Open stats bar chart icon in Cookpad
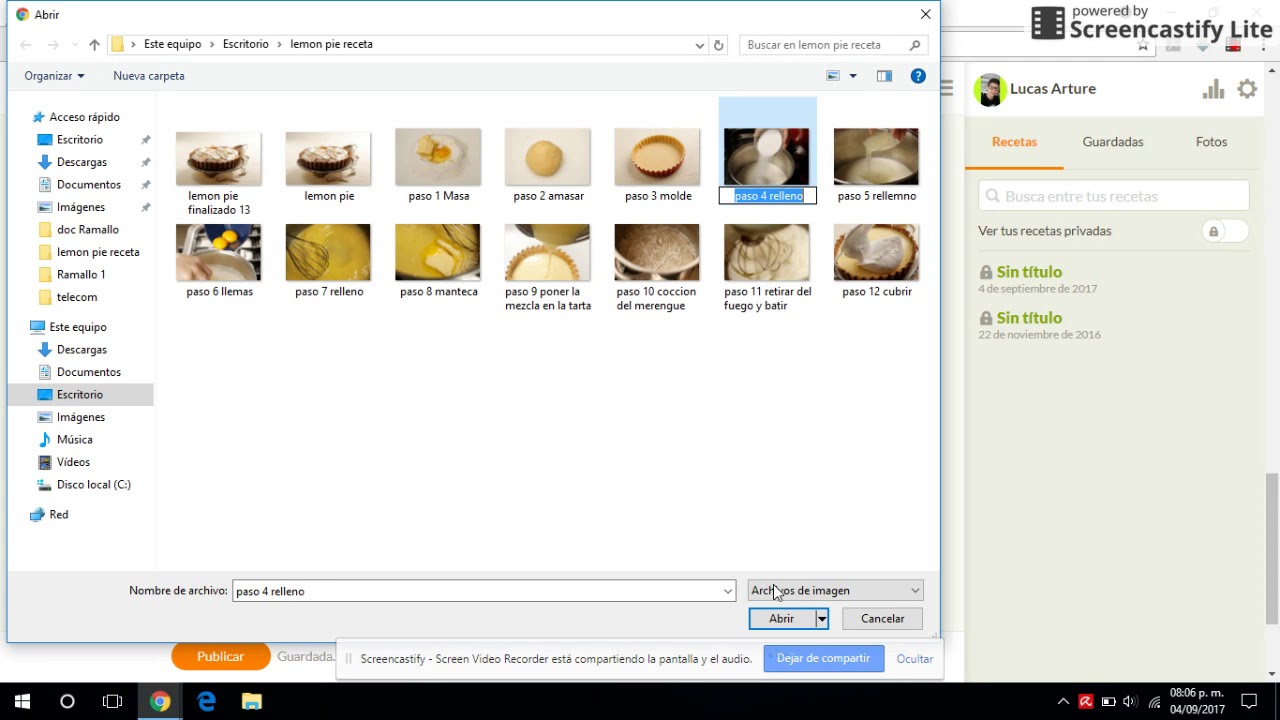 tap(1213, 89)
